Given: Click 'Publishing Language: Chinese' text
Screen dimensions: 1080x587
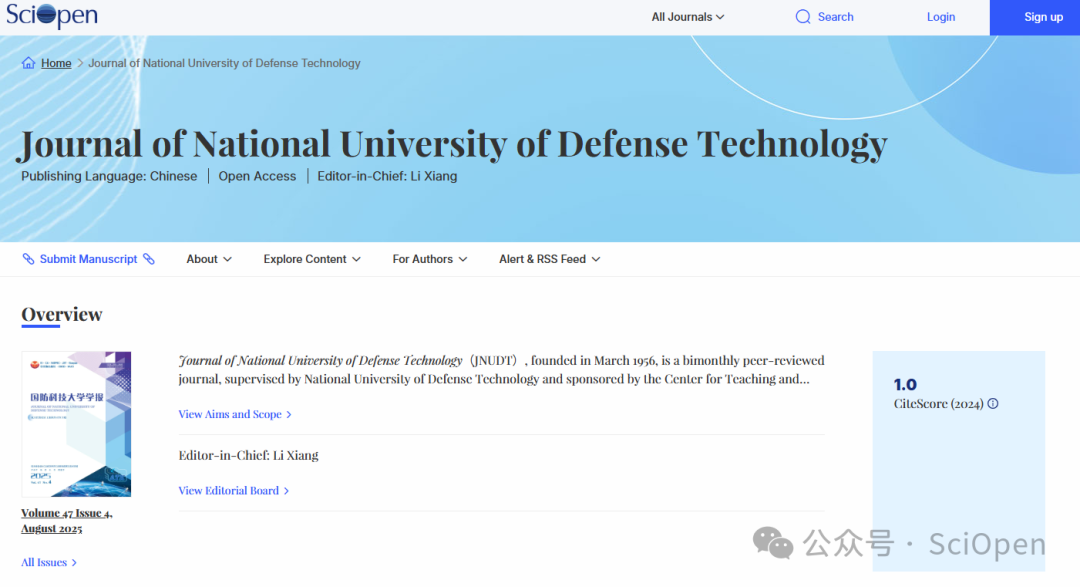Looking at the screenshot, I should point(109,176).
